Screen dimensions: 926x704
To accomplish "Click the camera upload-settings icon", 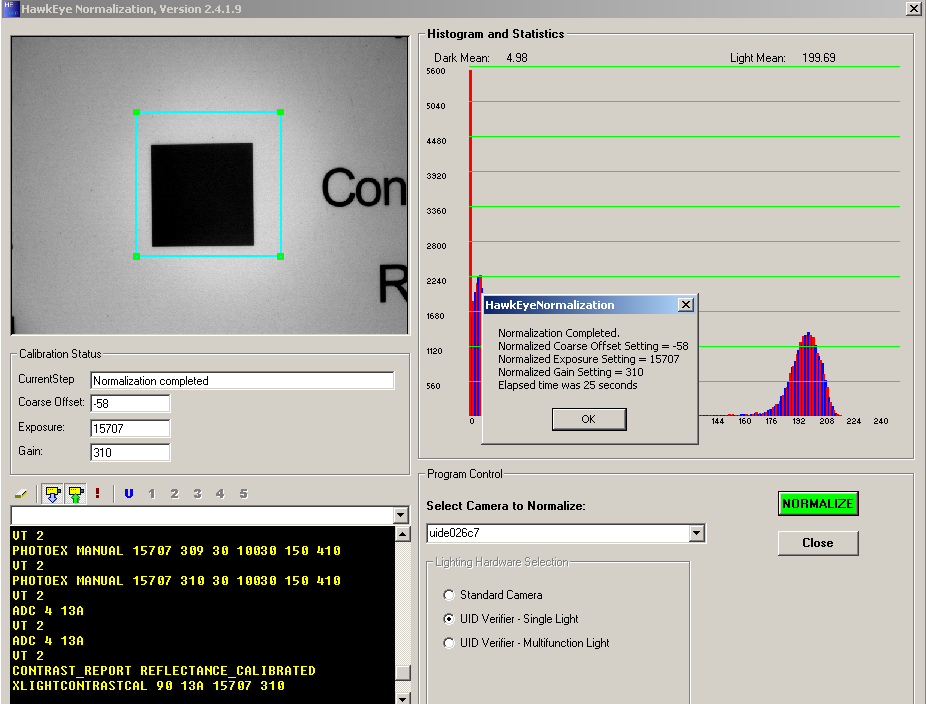I will (74, 492).
